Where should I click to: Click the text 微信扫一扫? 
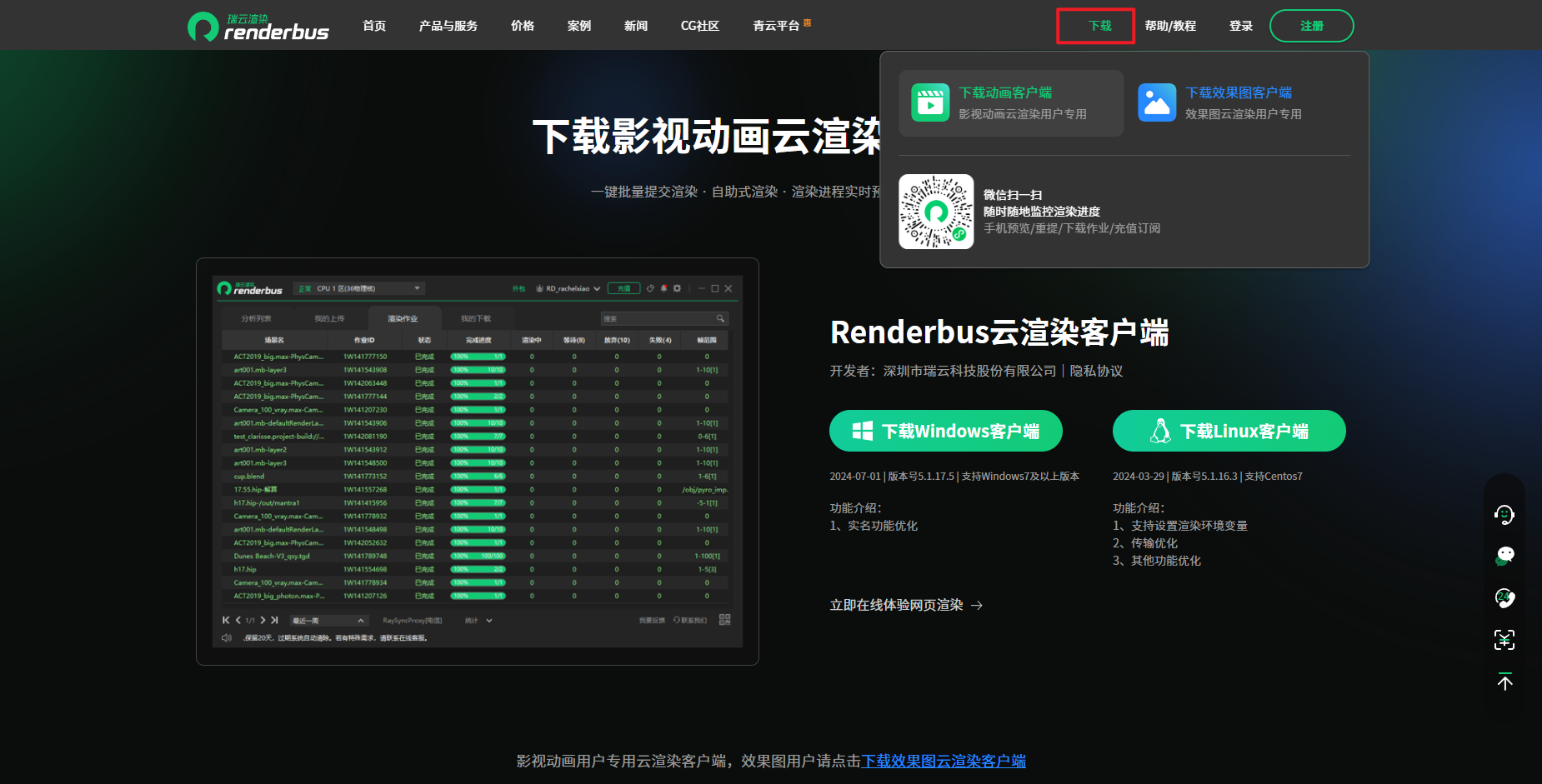[x=1013, y=195]
